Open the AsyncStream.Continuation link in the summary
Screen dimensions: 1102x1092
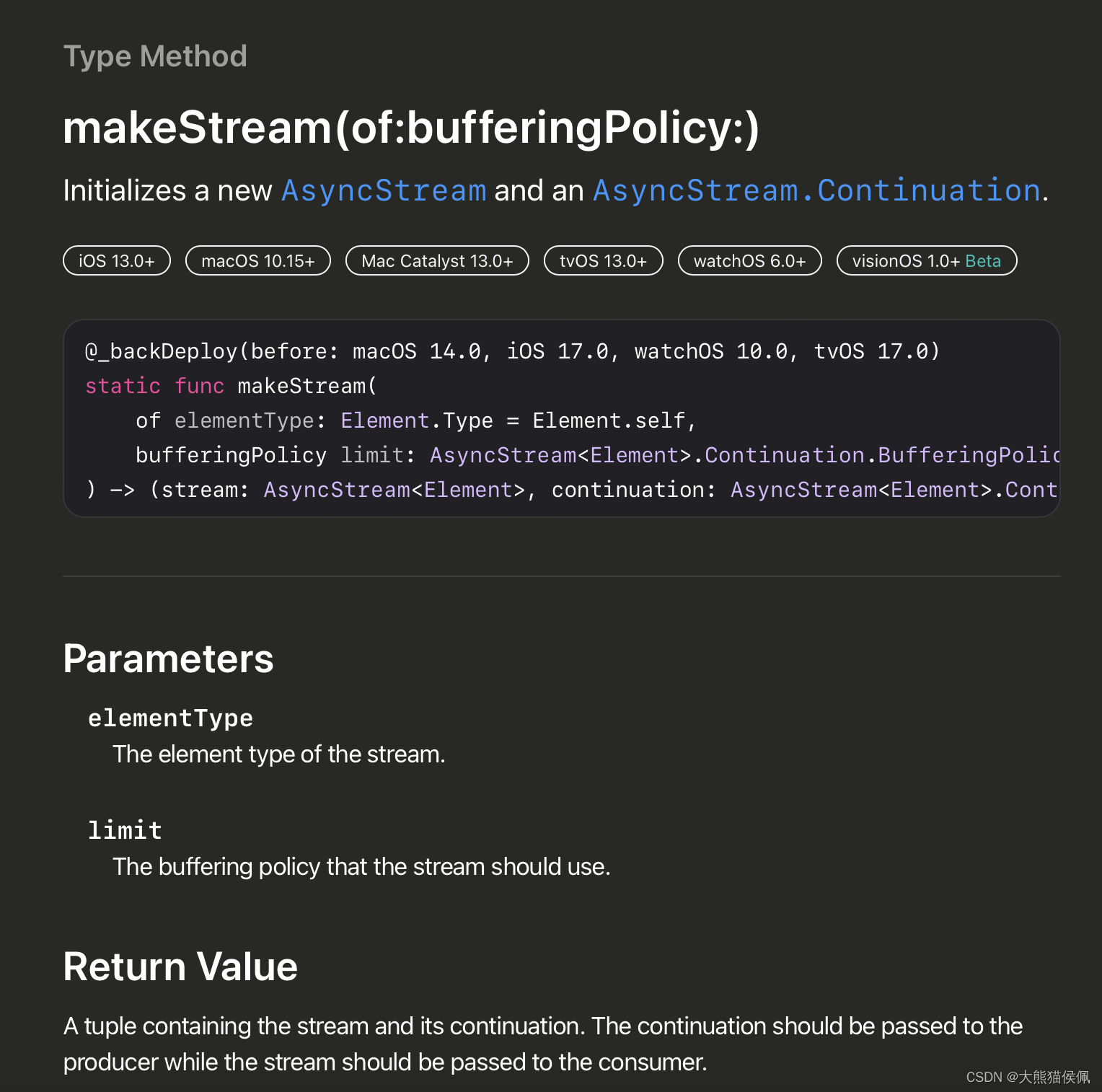(816, 191)
